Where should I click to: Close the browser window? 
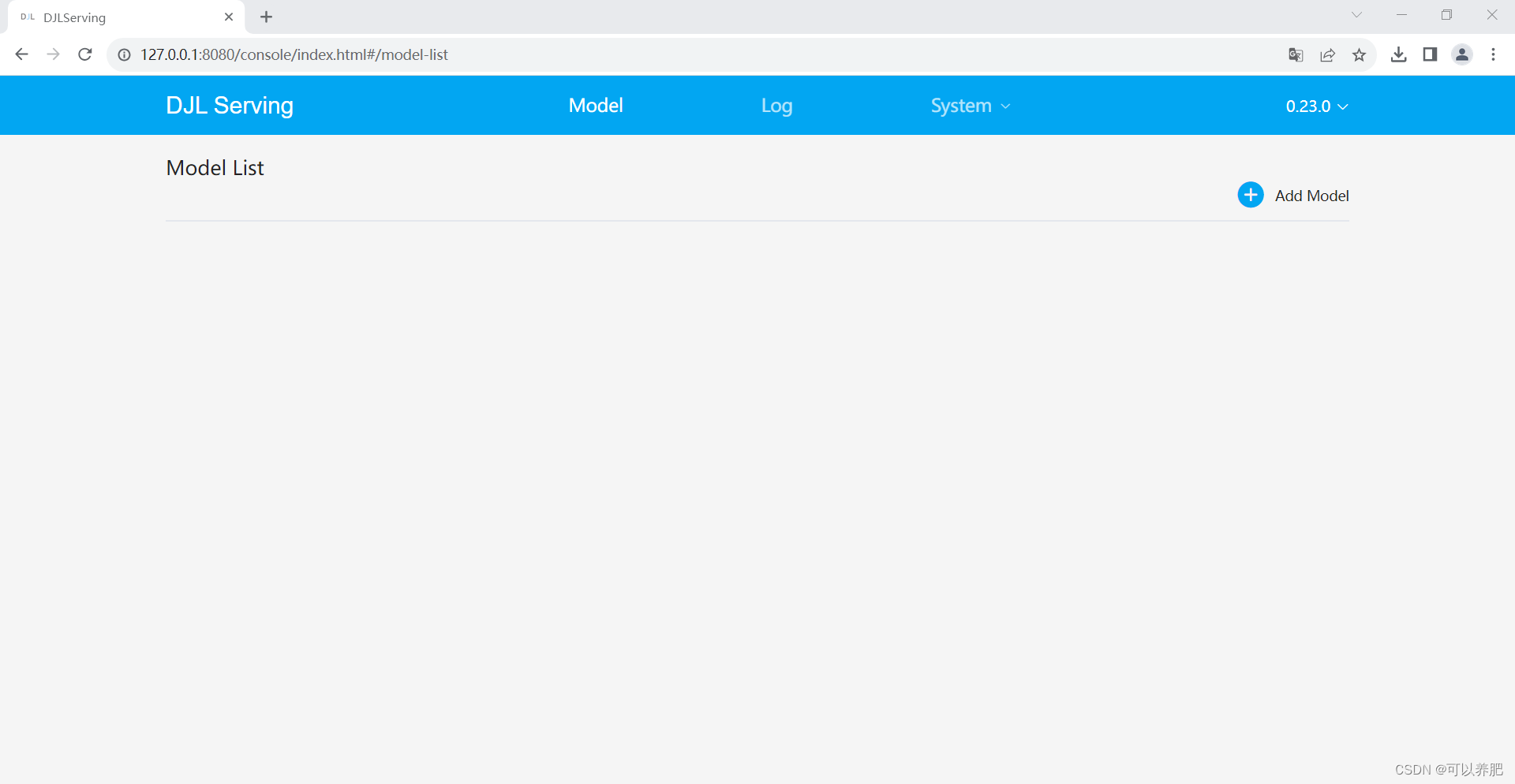click(x=1491, y=15)
